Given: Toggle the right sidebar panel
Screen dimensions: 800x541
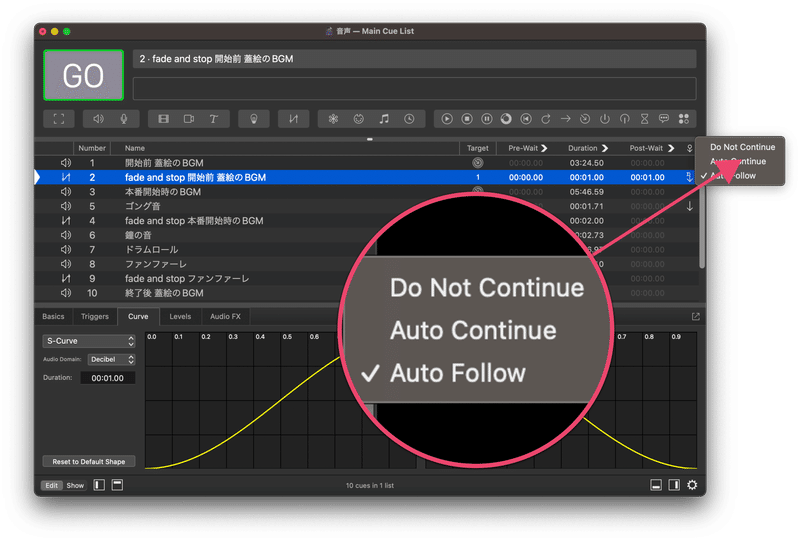Looking at the screenshot, I should (674, 485).
